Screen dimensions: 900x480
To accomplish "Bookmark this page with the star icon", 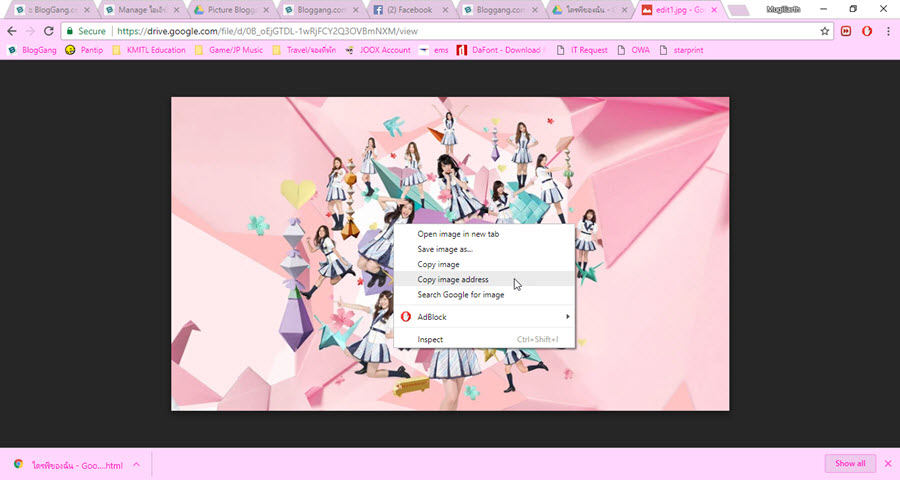I will click(825, 31).
